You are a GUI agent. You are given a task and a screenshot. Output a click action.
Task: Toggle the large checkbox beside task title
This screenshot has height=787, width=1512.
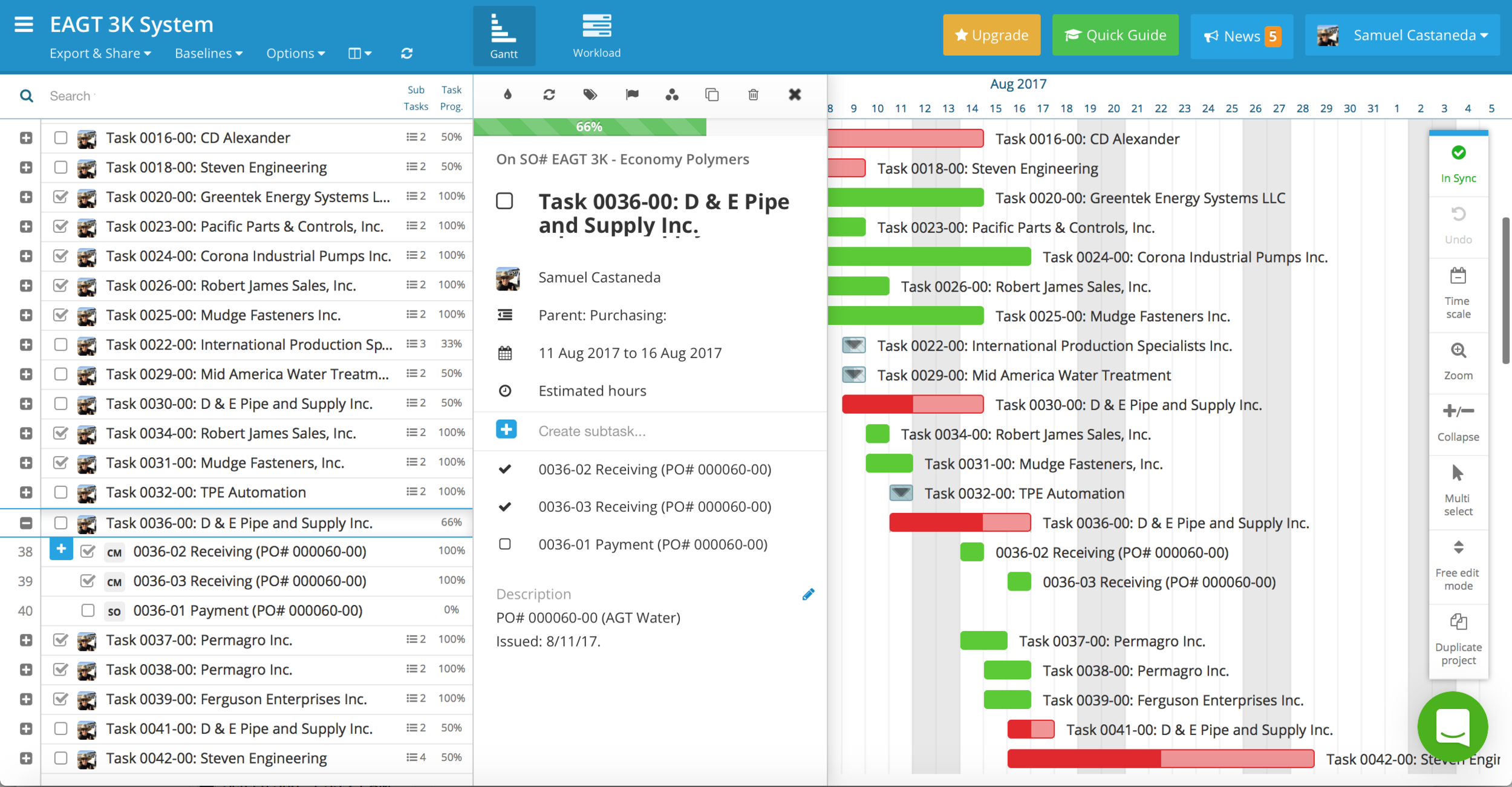(x=504, y=201)
